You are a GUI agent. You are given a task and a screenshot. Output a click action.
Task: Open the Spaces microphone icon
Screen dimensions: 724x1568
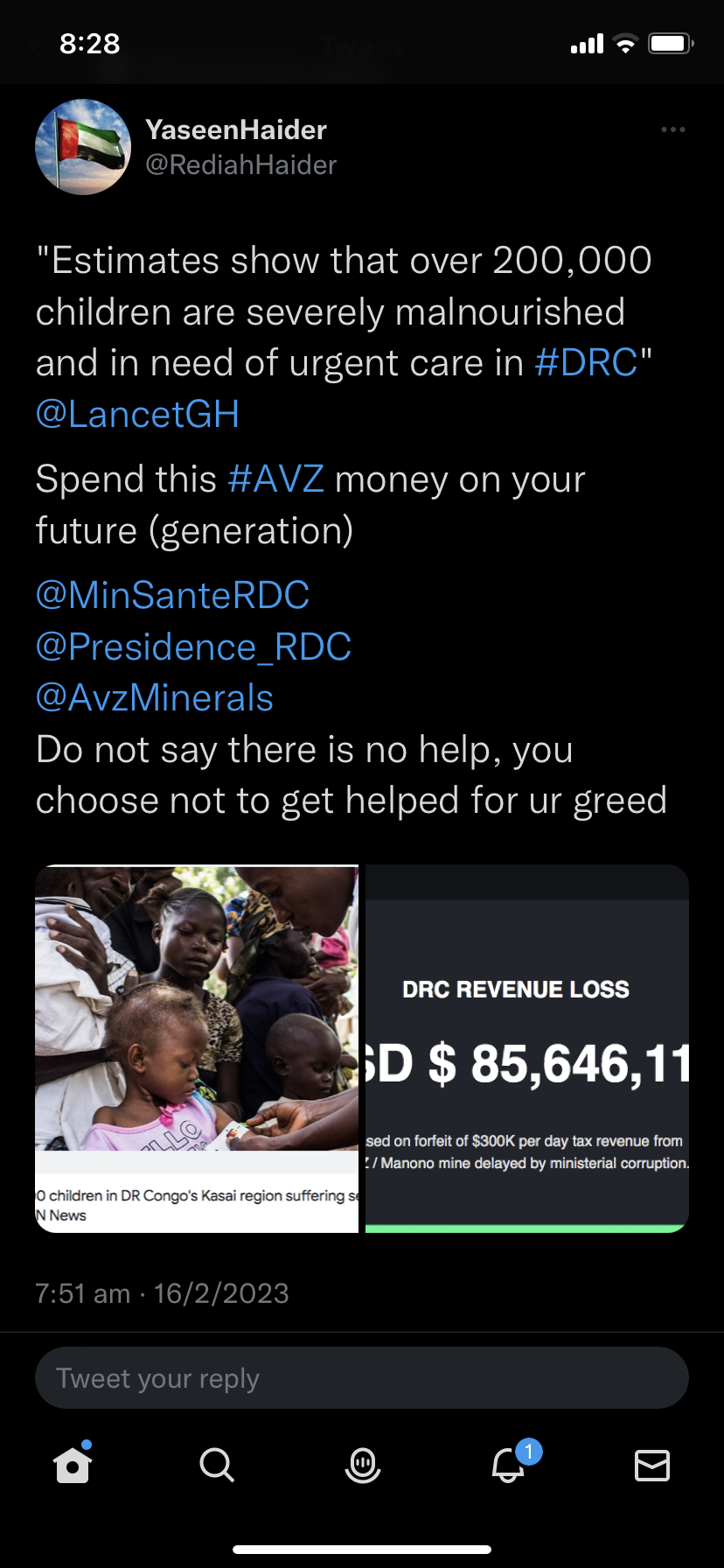pyautogui.click(x=362, y=1465)
